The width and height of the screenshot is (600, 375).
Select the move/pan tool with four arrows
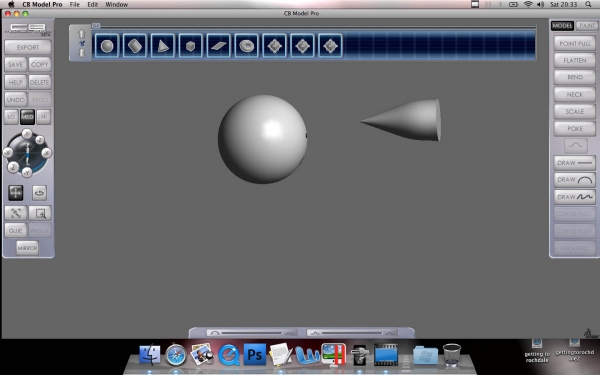tap(16, 193)
